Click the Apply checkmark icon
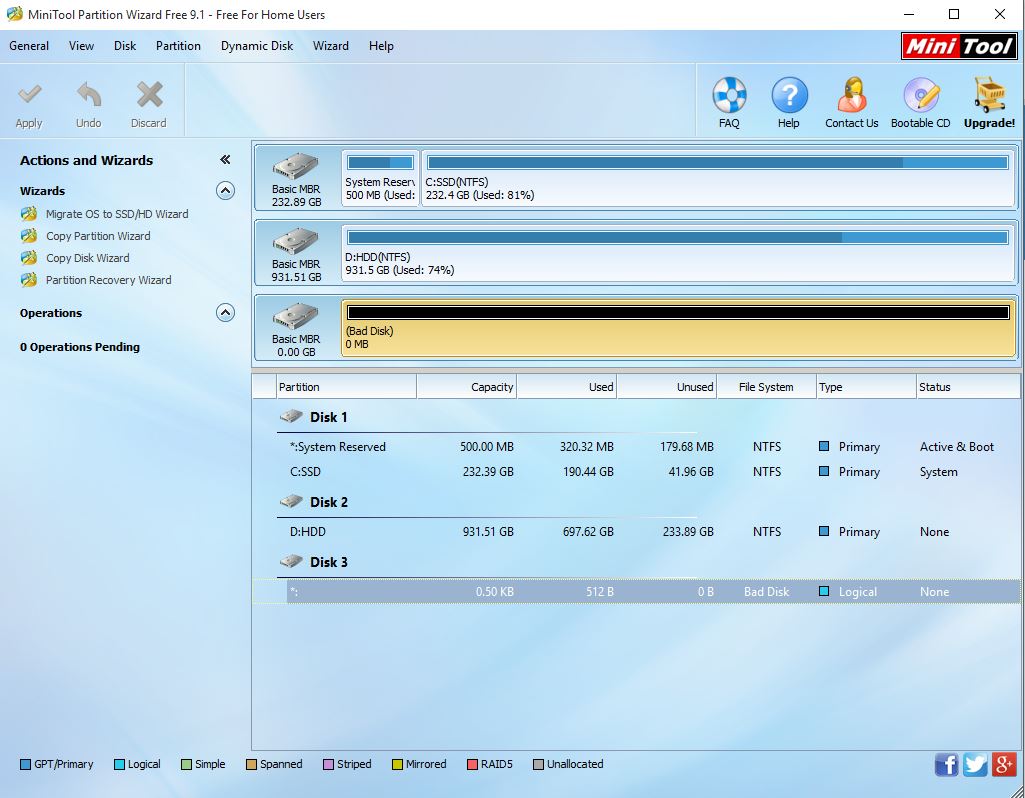Screen dimensions: 1025x798 29,95
